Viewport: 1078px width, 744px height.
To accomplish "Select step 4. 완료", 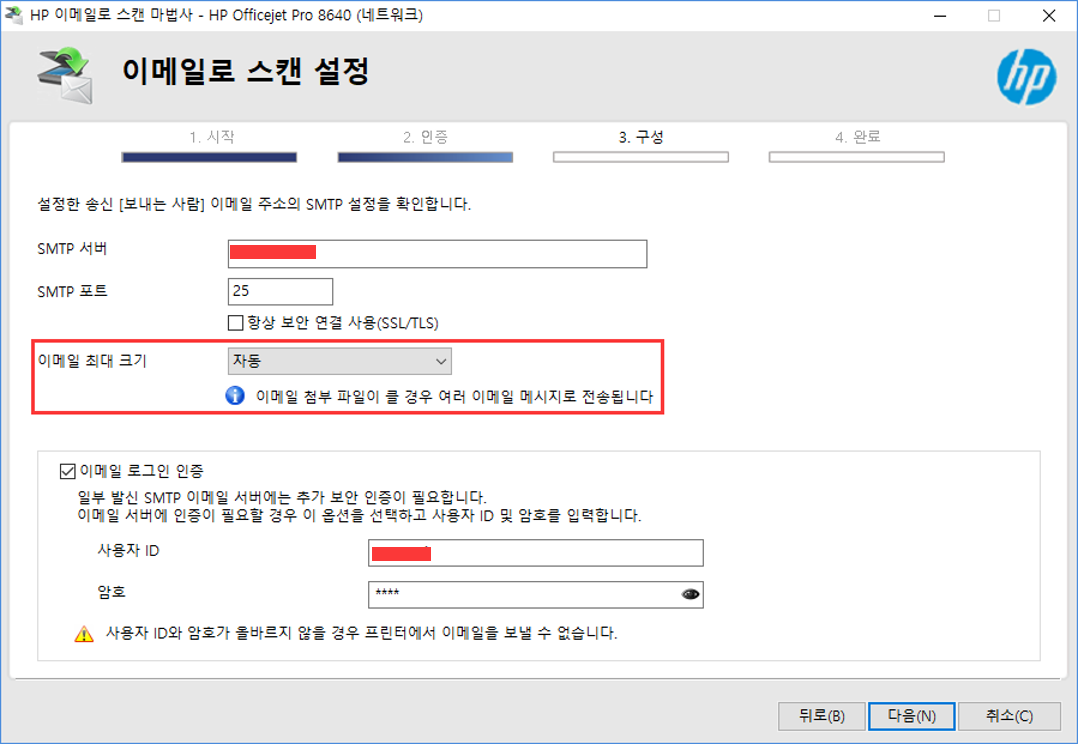I will (x=857, y=137).
